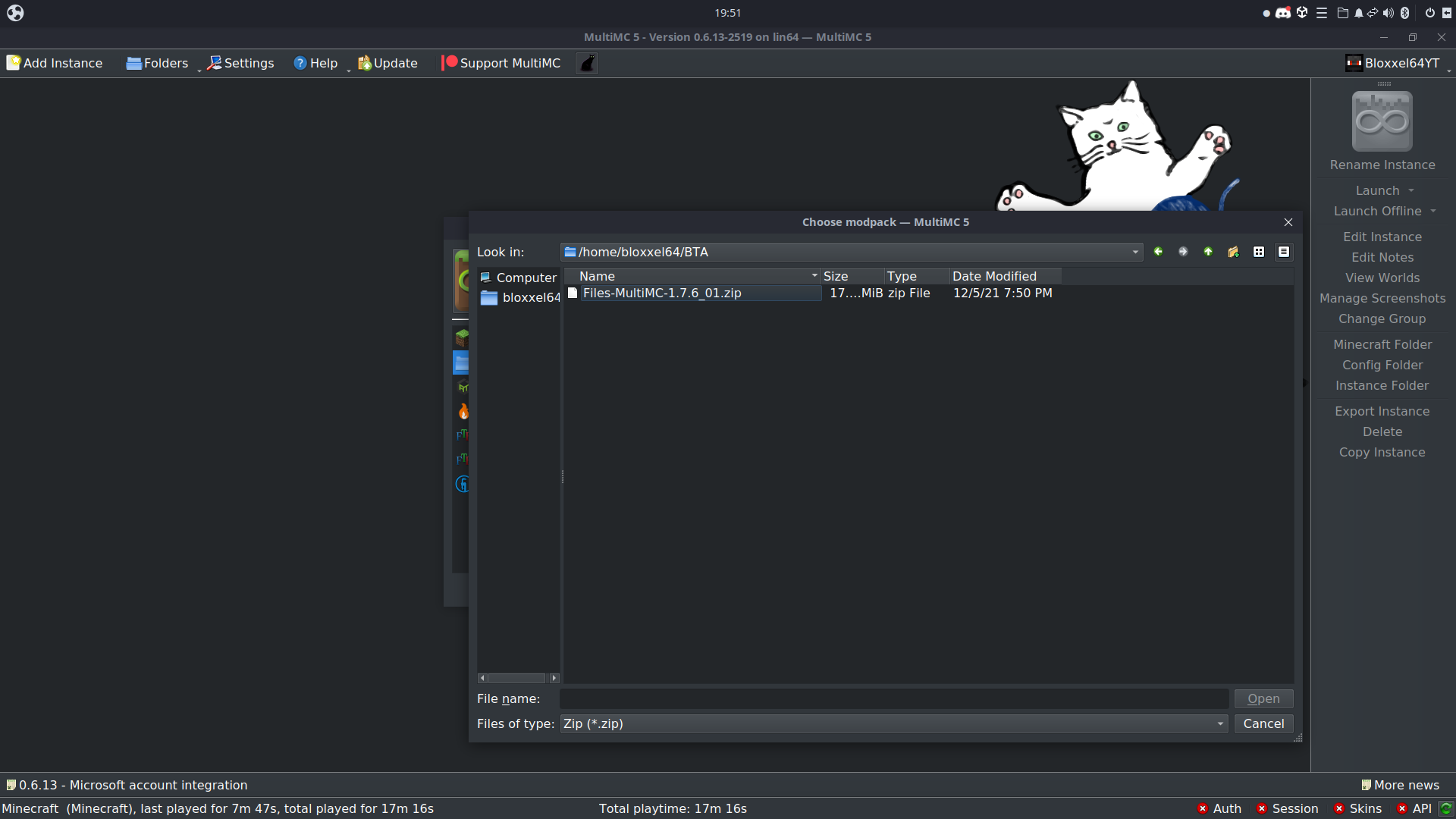Open notifications bell in system tray
Viewport: 1456px width, 819px height.
point(1359,13)
